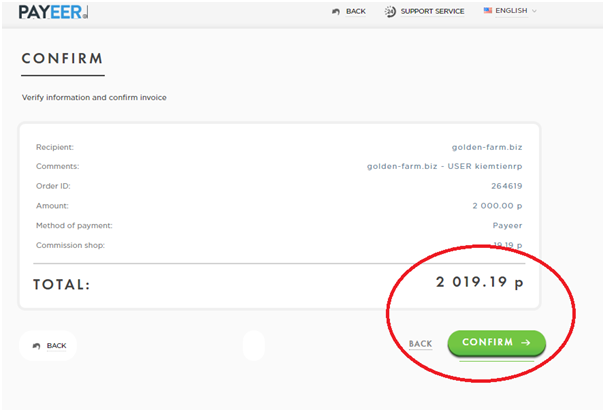Expand the language dropdown chevron
Image resolution: width=605 pixels, height=412 pixels.
click(x=534, y=11)
